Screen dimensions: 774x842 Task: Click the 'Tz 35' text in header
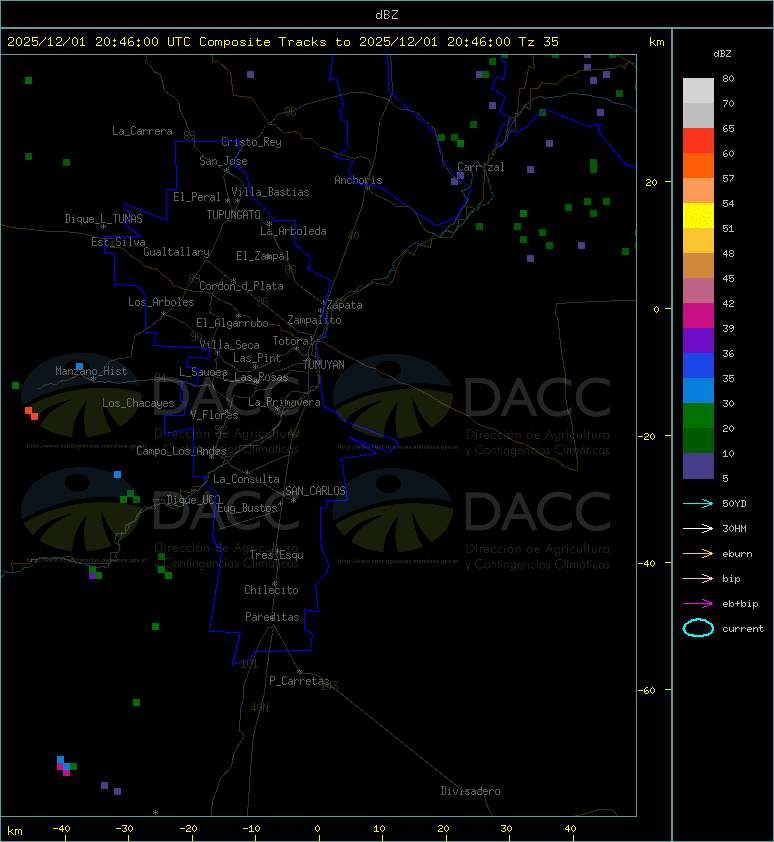(x=538, y=42)
